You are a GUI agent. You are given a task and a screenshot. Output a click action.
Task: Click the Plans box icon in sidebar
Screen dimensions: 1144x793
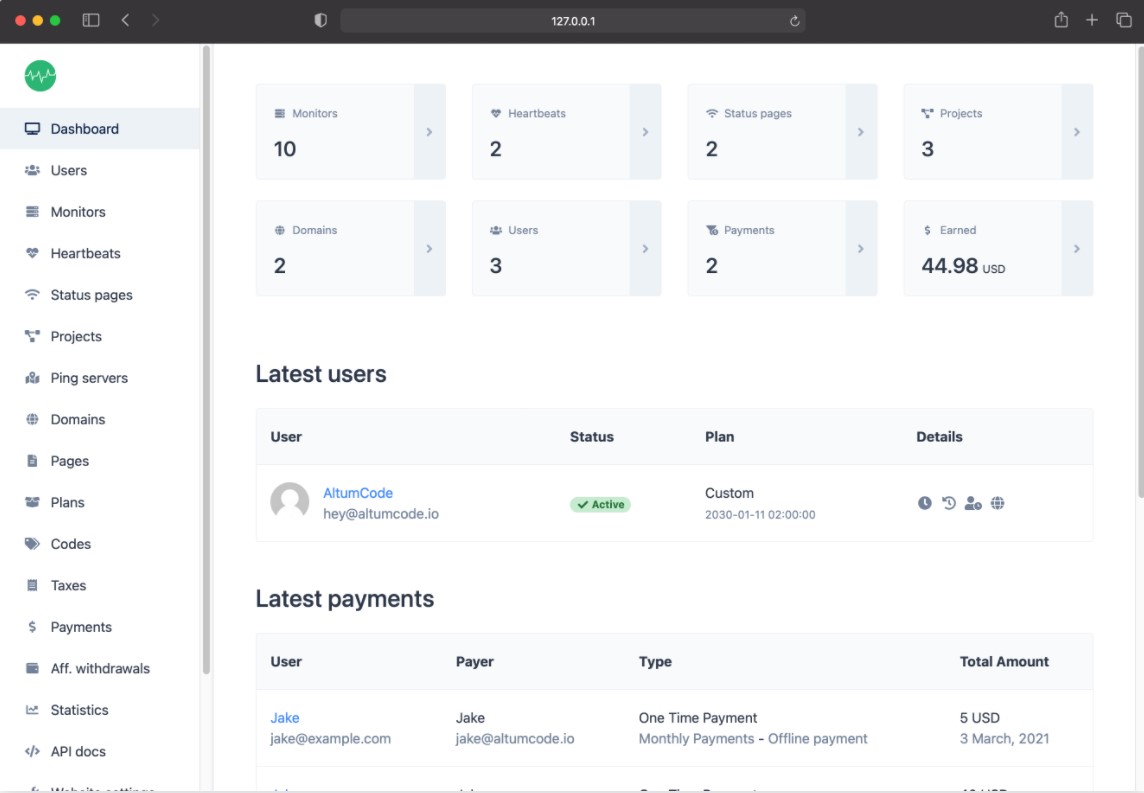point(32,503)
